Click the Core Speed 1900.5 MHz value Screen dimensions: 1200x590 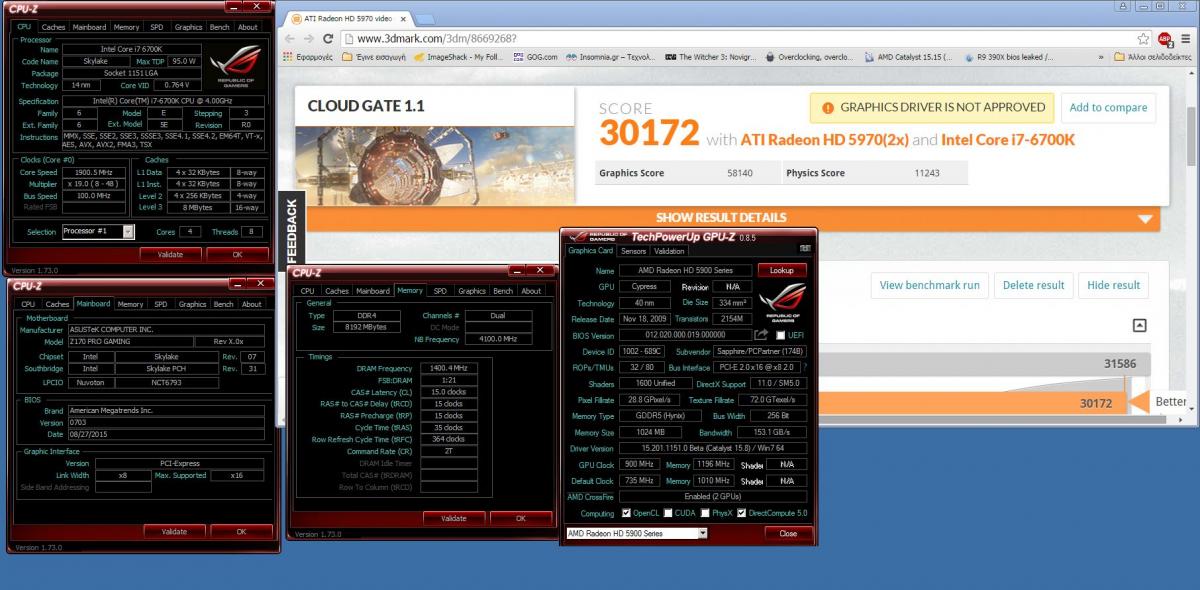tap(96, 173)
